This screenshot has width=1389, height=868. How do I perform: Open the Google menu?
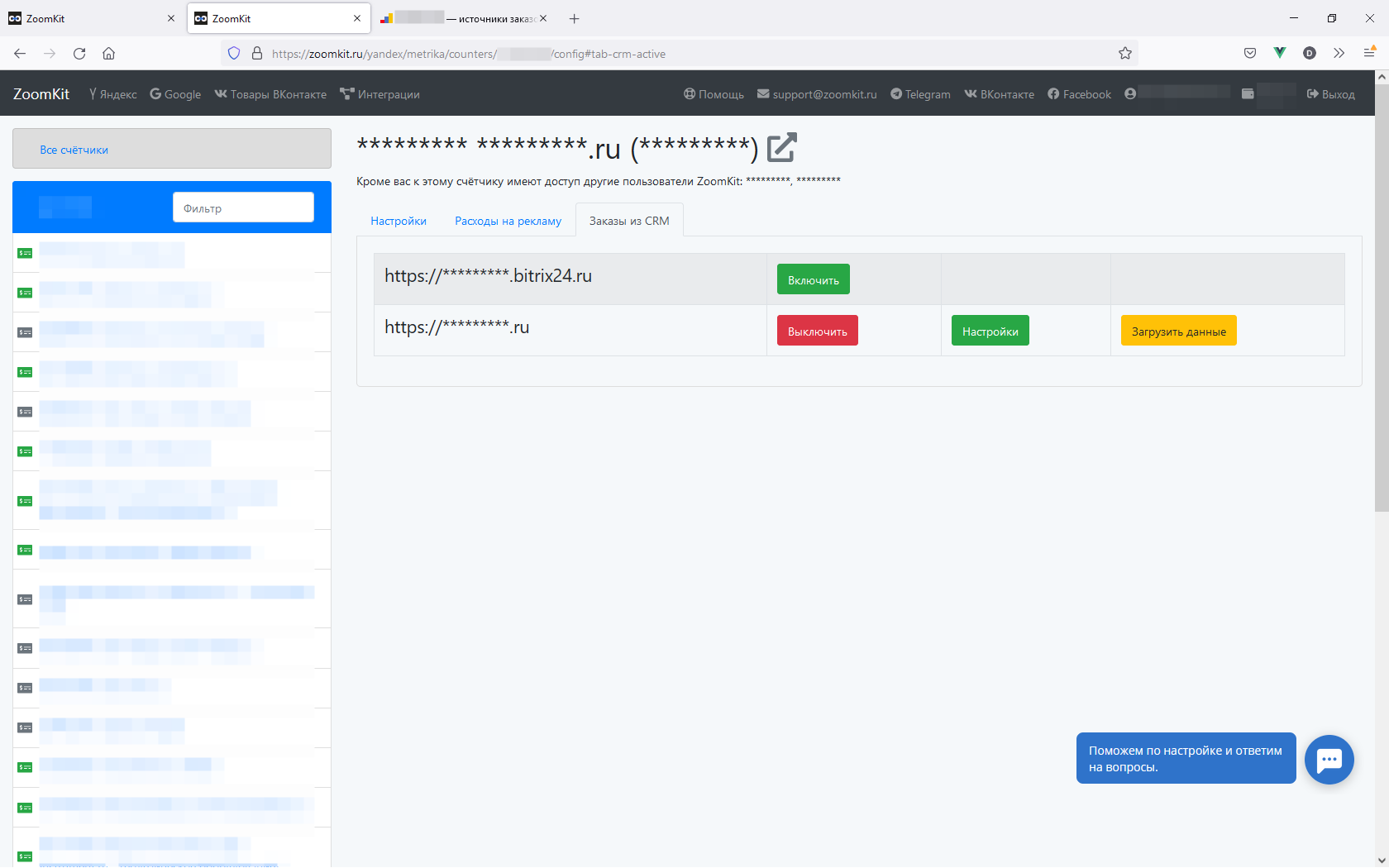click(175, 94)
